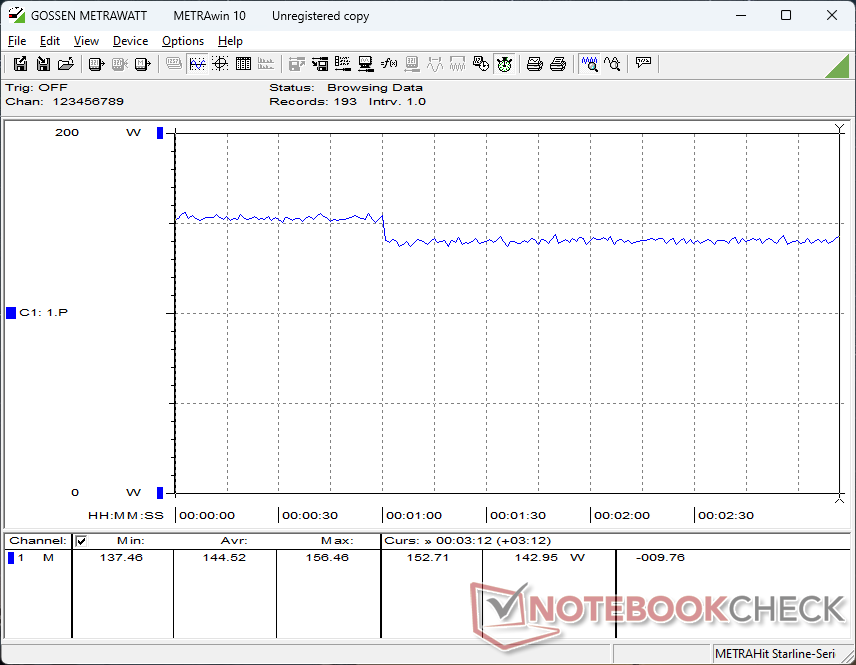
Task: Open the clock time settings icon
Action: 480,64
